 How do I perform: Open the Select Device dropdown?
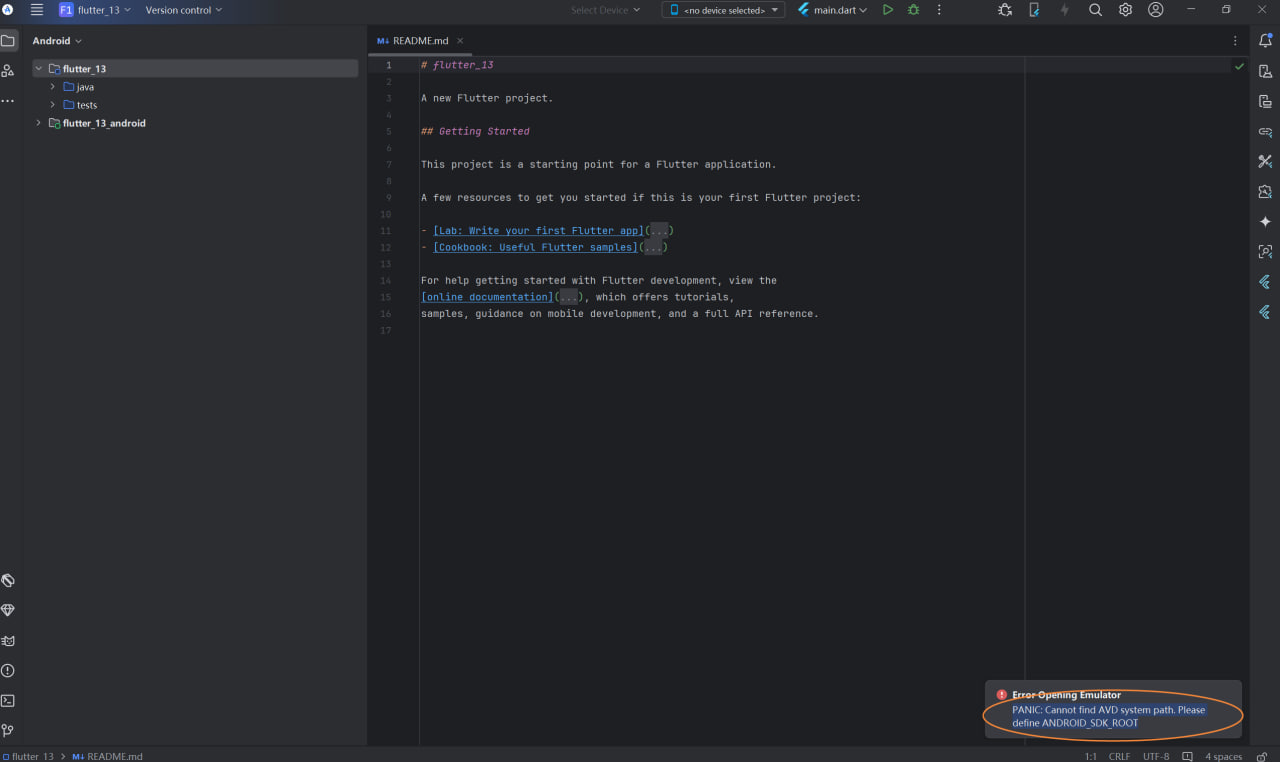(606, 10)
